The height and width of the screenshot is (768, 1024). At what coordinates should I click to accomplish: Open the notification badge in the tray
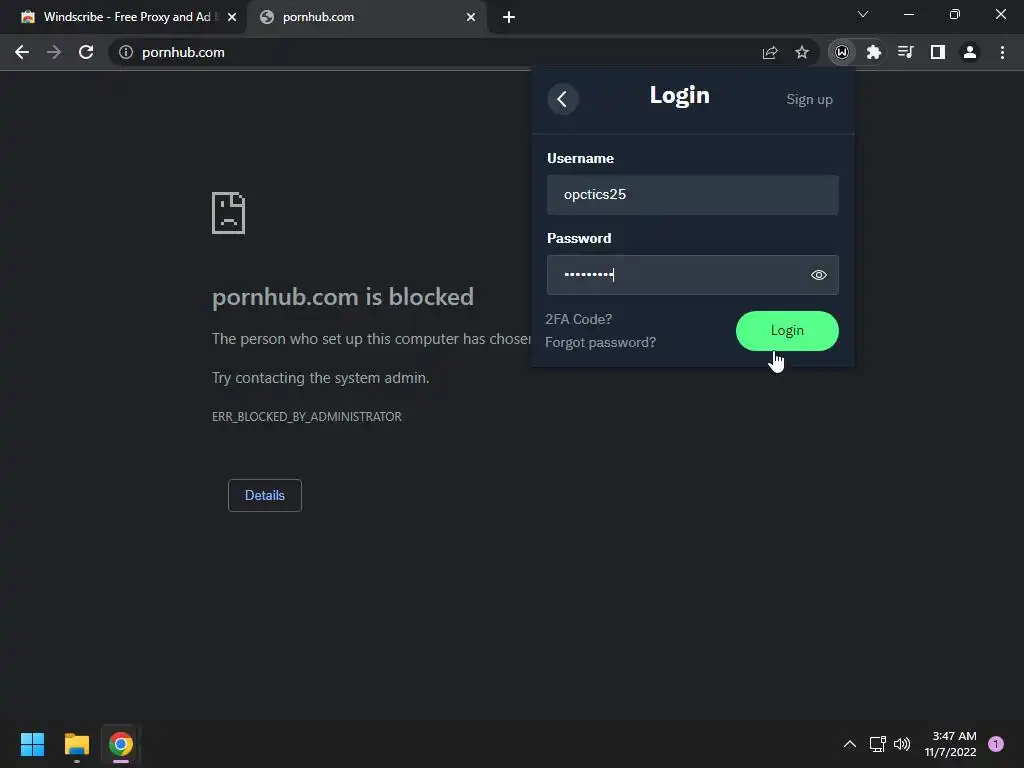click(996, 744)
